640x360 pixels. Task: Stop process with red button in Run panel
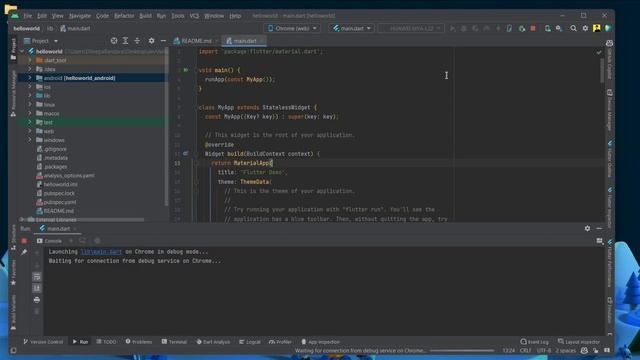click(24, 241)
